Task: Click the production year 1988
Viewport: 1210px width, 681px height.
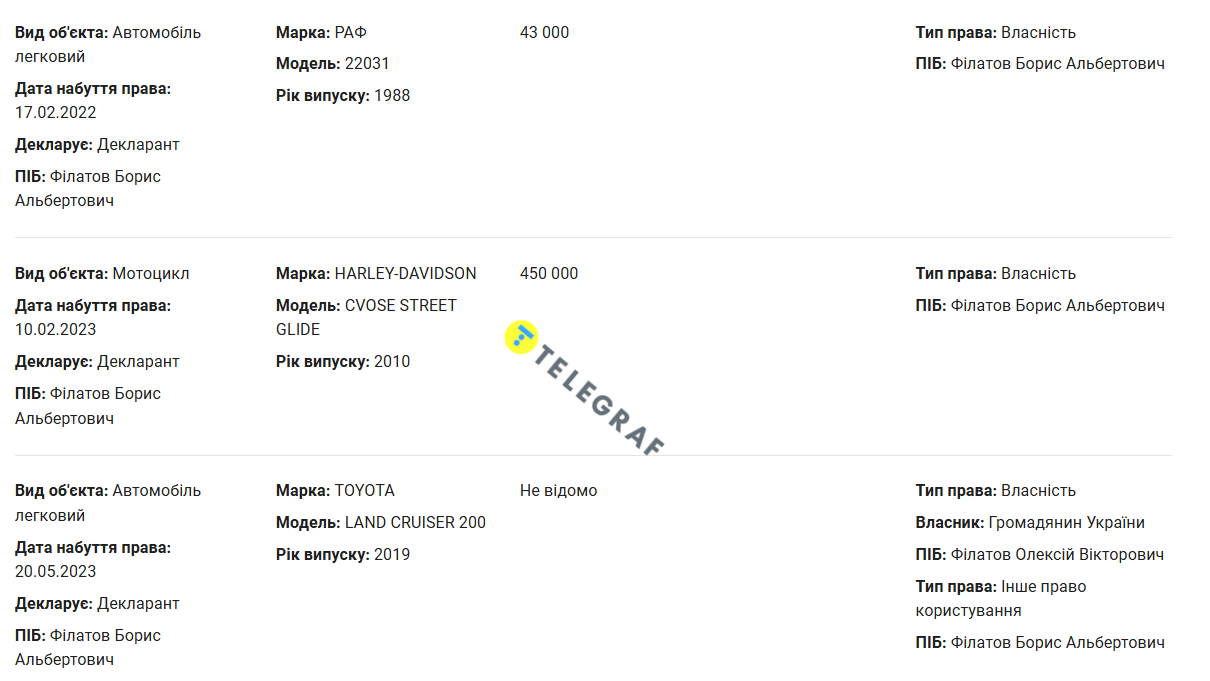Action: (392, 96)
